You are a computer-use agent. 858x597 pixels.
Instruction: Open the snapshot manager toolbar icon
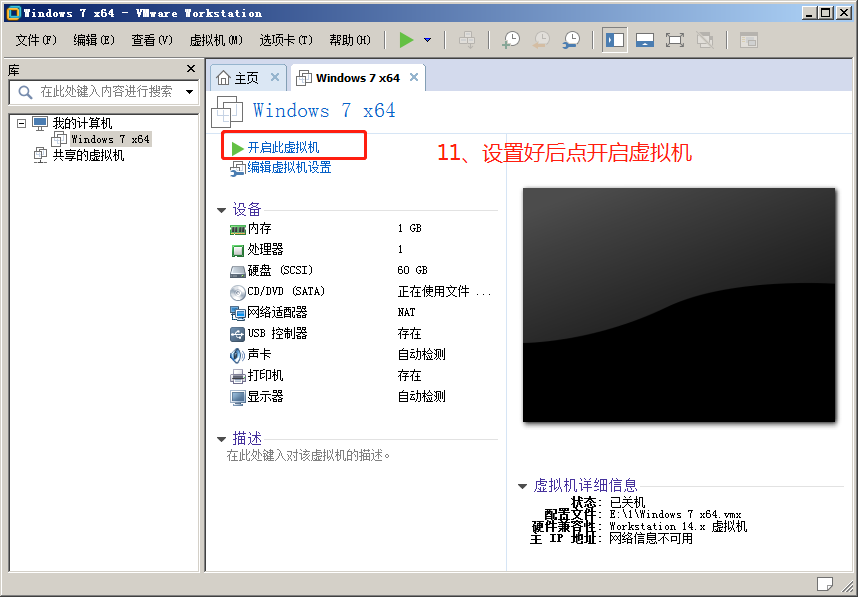(x=571, y=40)
